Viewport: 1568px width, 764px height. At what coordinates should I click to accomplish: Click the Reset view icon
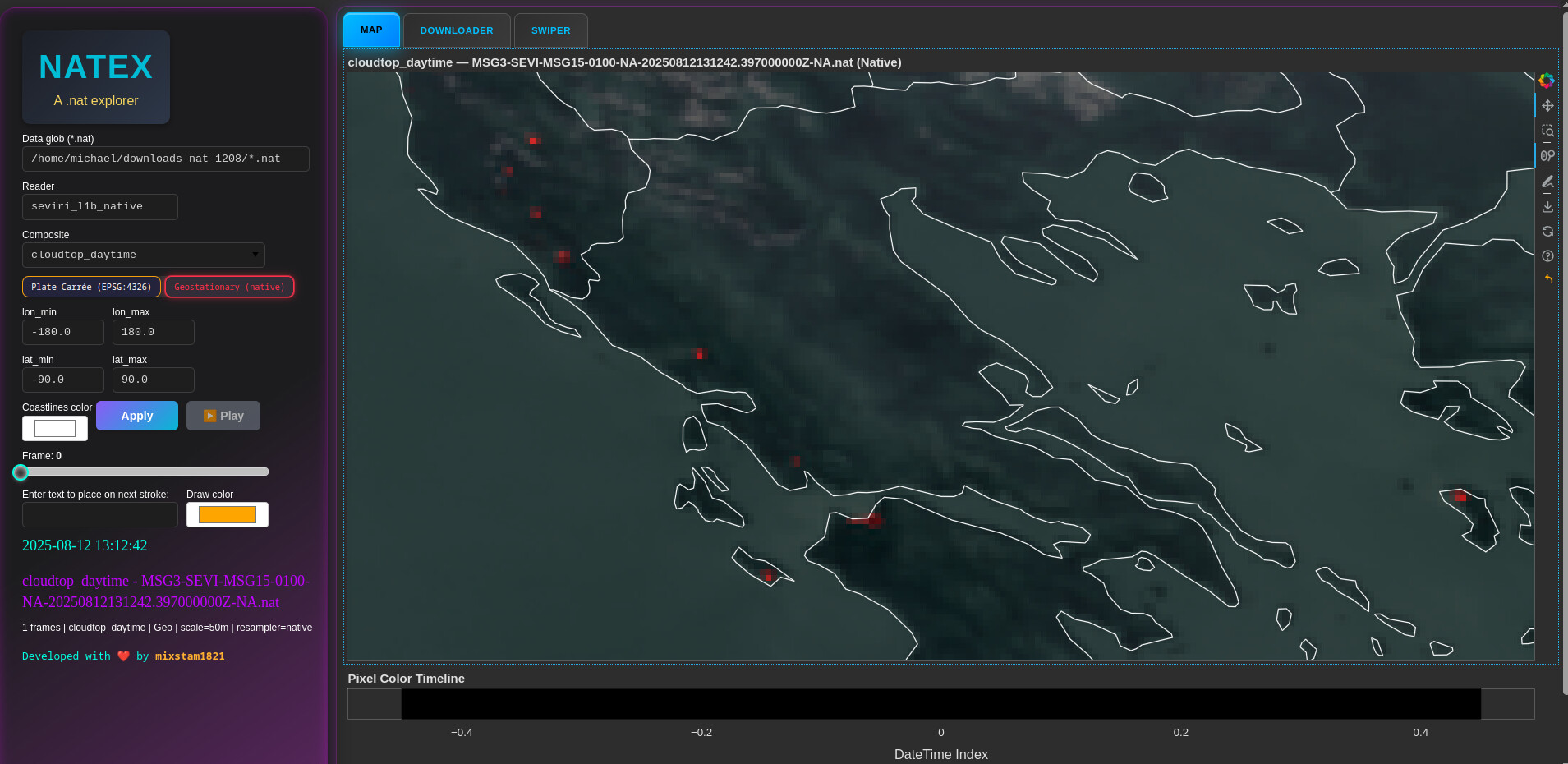1547,232
